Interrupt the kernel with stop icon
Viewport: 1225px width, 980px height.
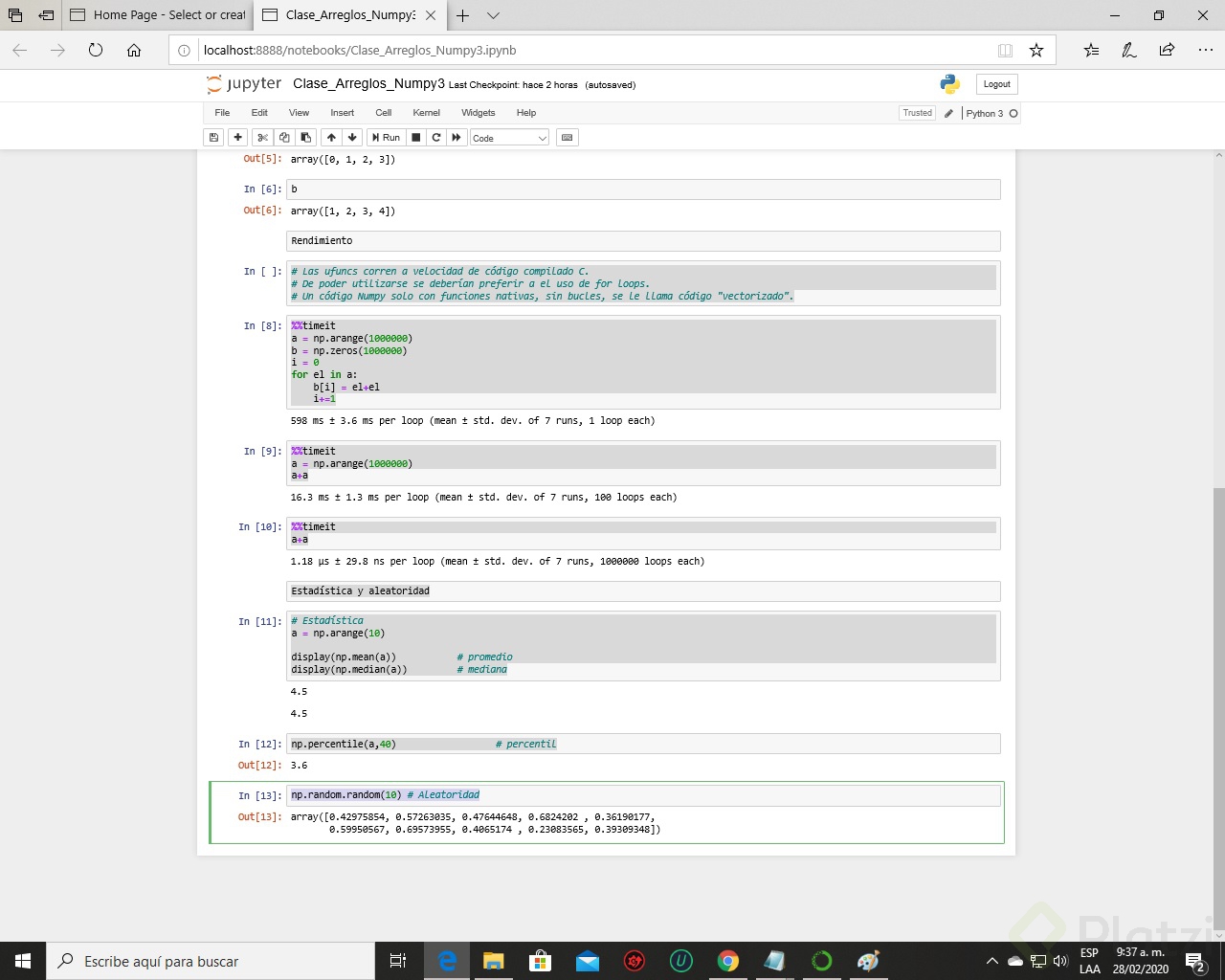415,137
